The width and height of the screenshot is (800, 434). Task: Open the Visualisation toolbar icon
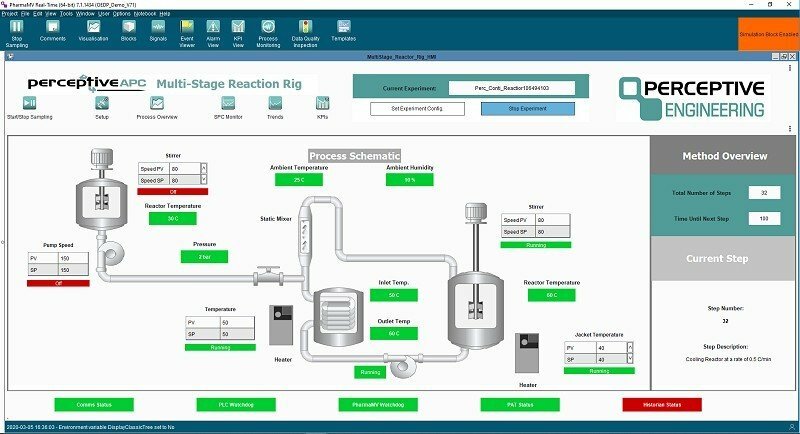point(93,31)
